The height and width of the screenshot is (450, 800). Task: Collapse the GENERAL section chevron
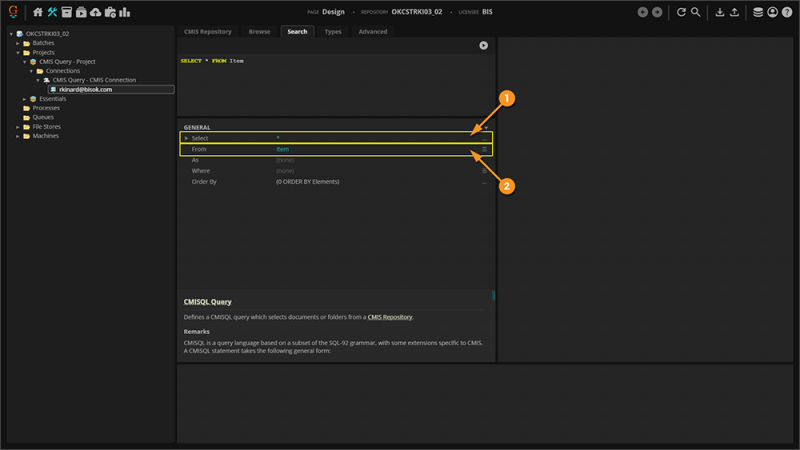tap(485, 127)
